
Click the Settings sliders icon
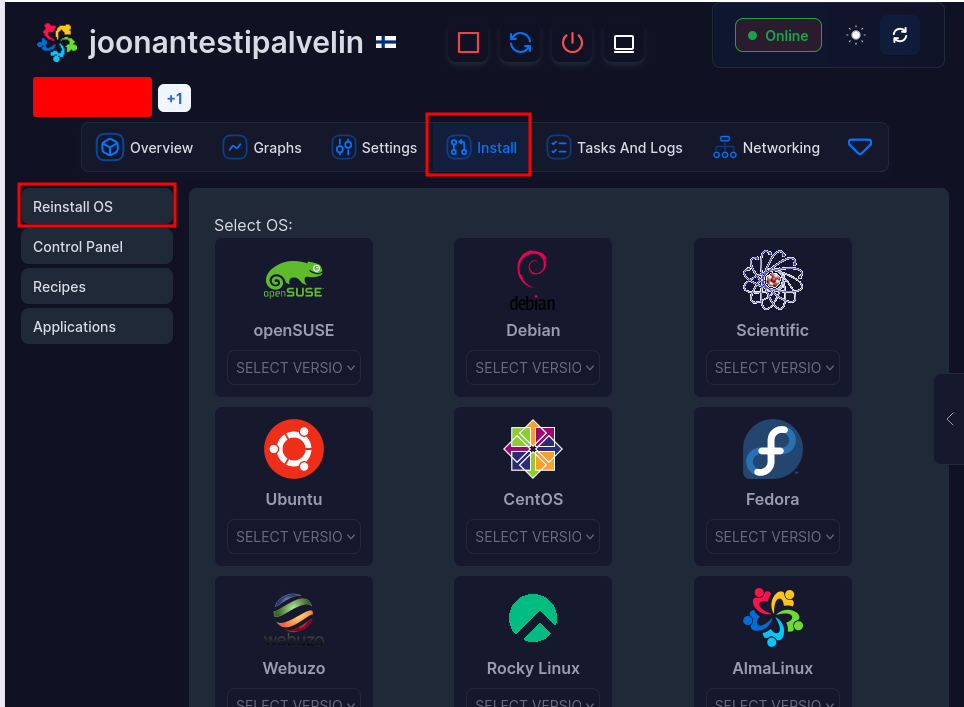pos(344,148)
